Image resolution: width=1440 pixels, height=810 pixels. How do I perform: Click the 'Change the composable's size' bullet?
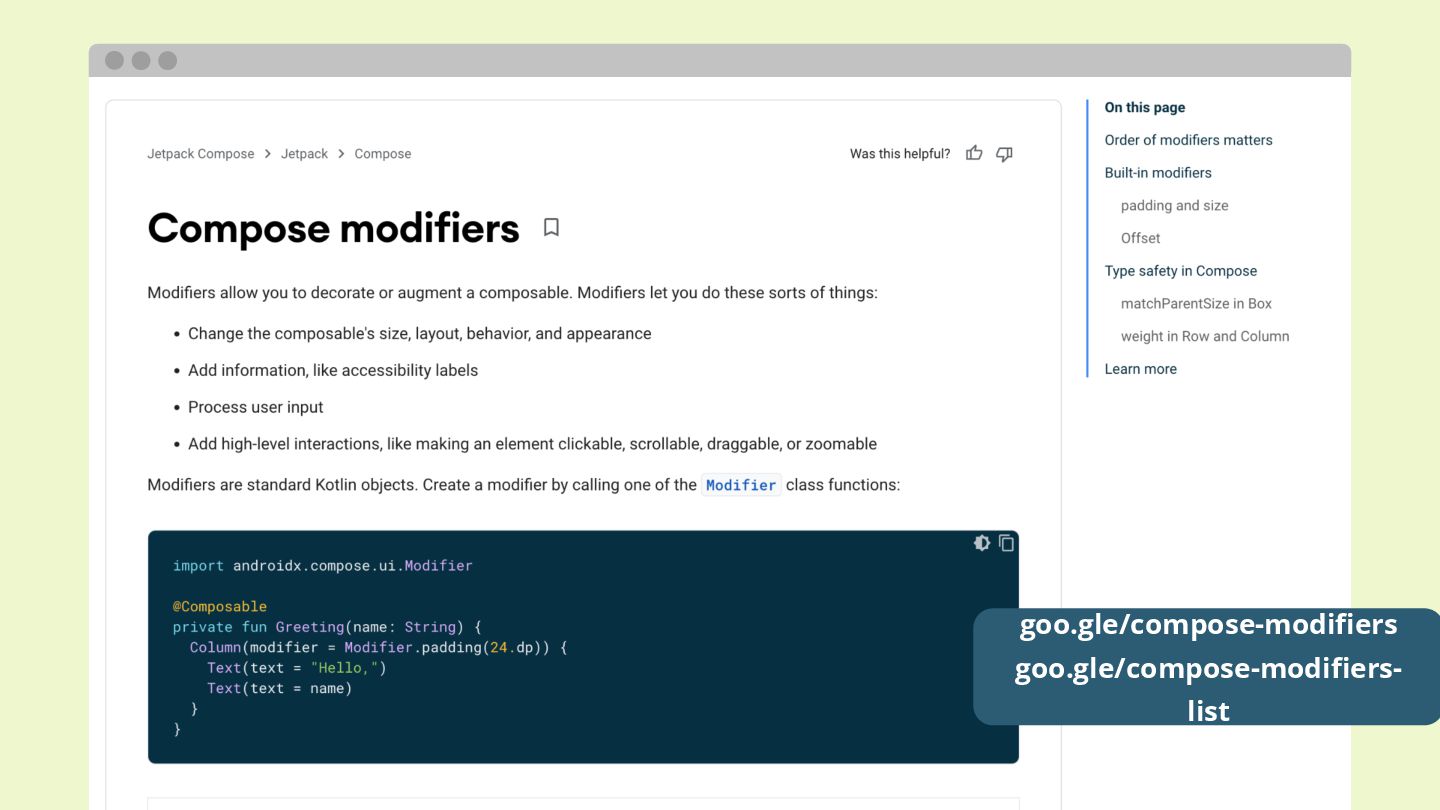[x=420, y=334]
